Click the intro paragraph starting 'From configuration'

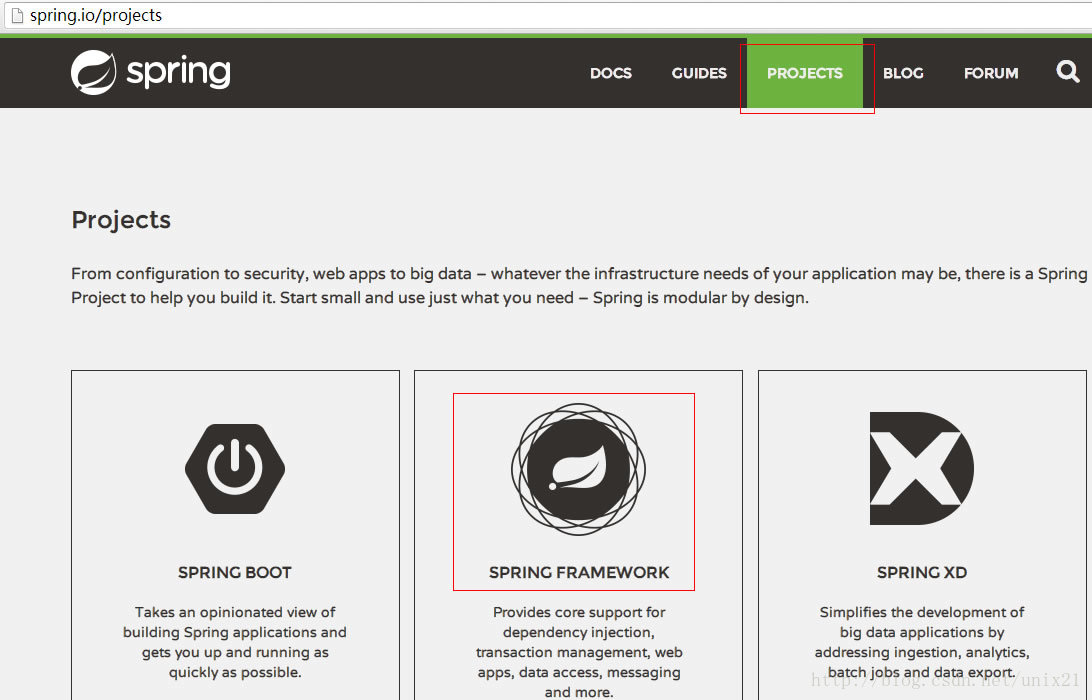click(x=579, y=286)
